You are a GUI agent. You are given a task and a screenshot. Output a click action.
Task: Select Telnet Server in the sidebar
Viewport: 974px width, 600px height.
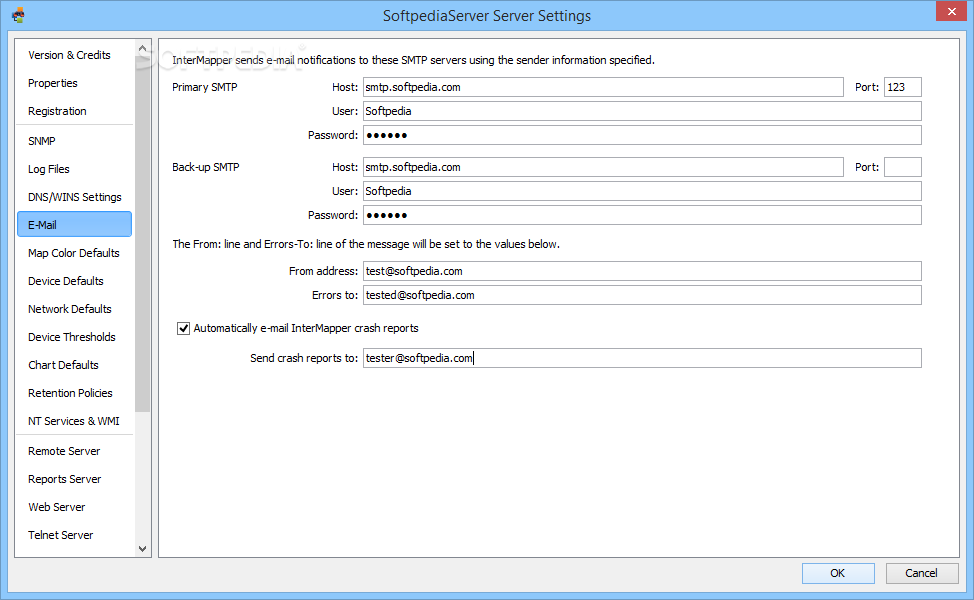[x=60, y=535]
